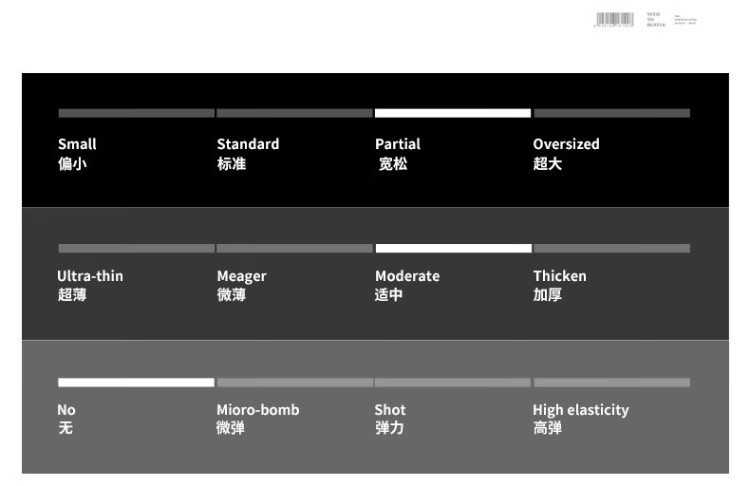
Task: Select the Standard fit bar segment
Action: 294,113
